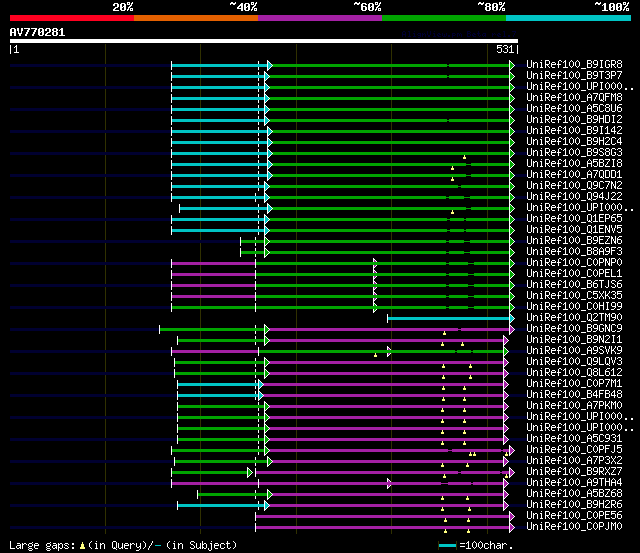640x553 pixels.
Task: Click the 'Large gaps' legend text
Action: 42,546
